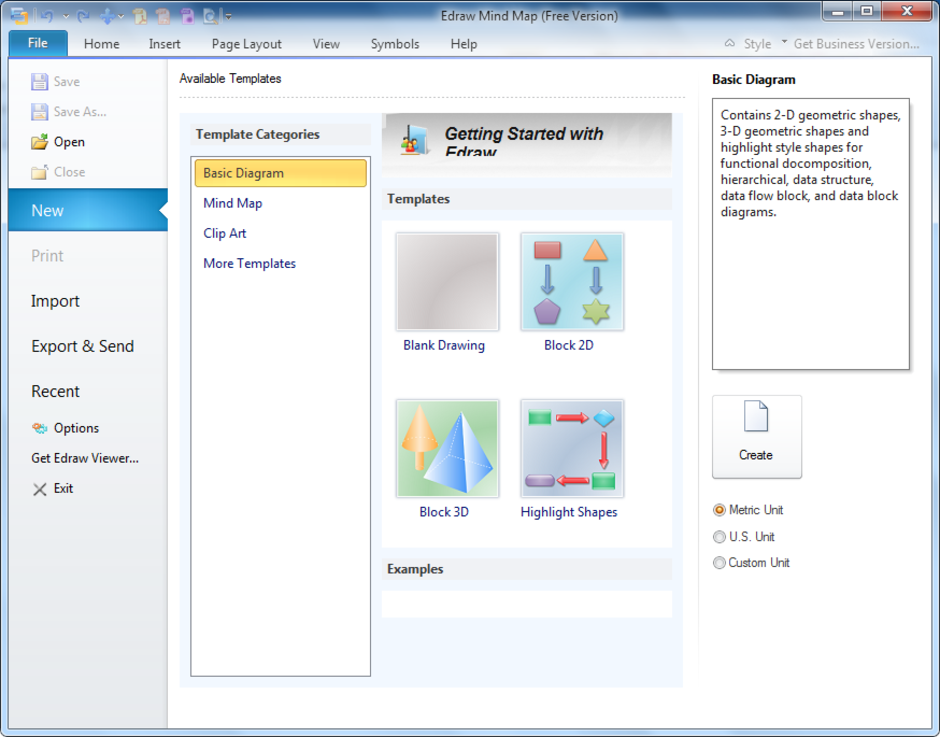Click Getting Started with Edraw banner

tap(527, 144)
